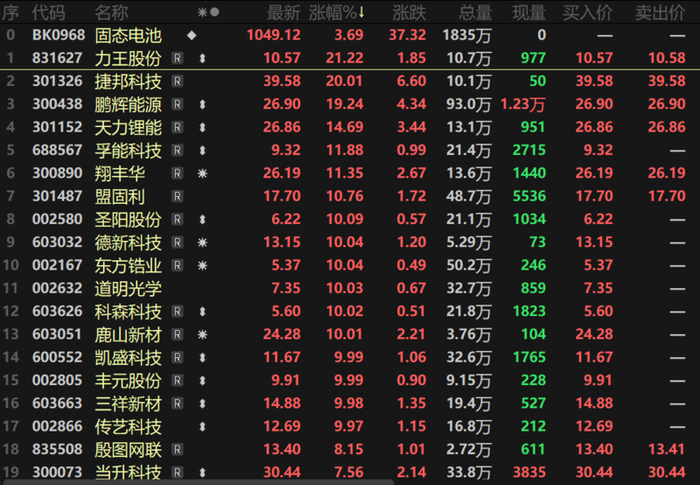Click the R badge beside 天力锂能
700x485 pixels.
(177, 127)
